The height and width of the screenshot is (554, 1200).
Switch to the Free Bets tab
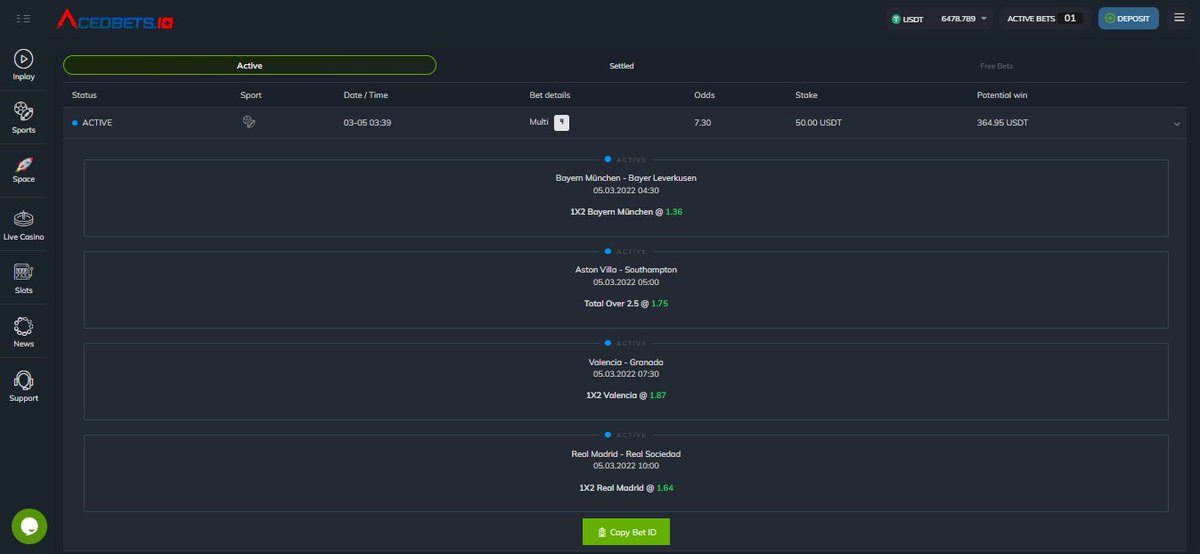[x=996, y=66]
